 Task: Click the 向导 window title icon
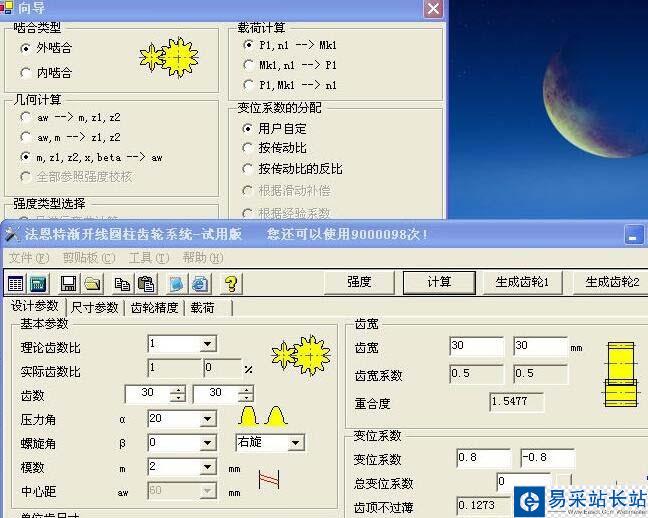click(6, 7)
